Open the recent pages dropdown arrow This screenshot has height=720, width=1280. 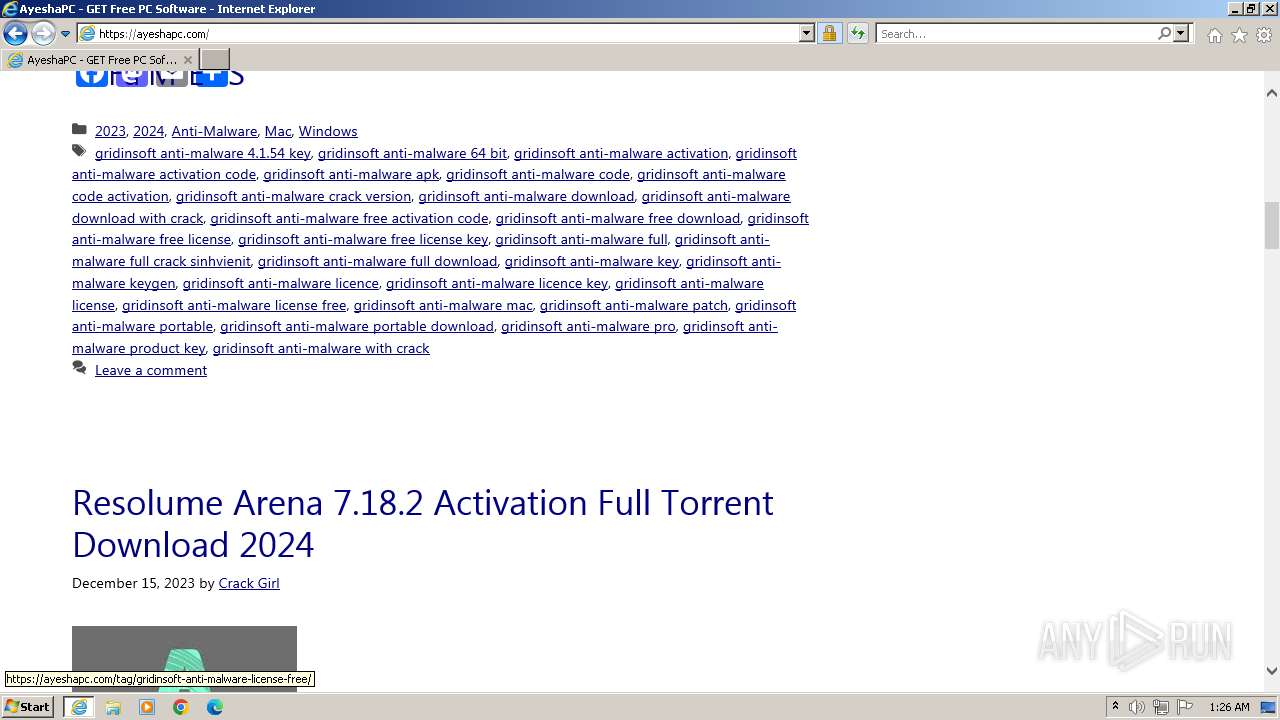point(65,33)
